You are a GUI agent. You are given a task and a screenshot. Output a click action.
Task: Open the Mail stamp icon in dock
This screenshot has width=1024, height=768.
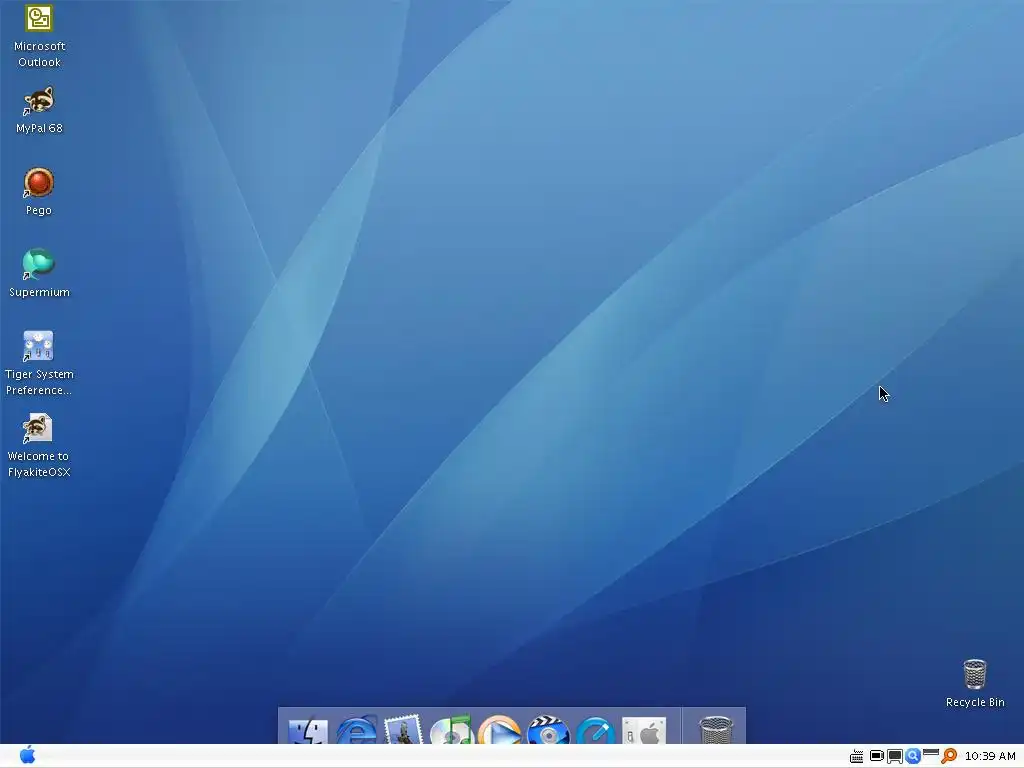pos(404,730)
